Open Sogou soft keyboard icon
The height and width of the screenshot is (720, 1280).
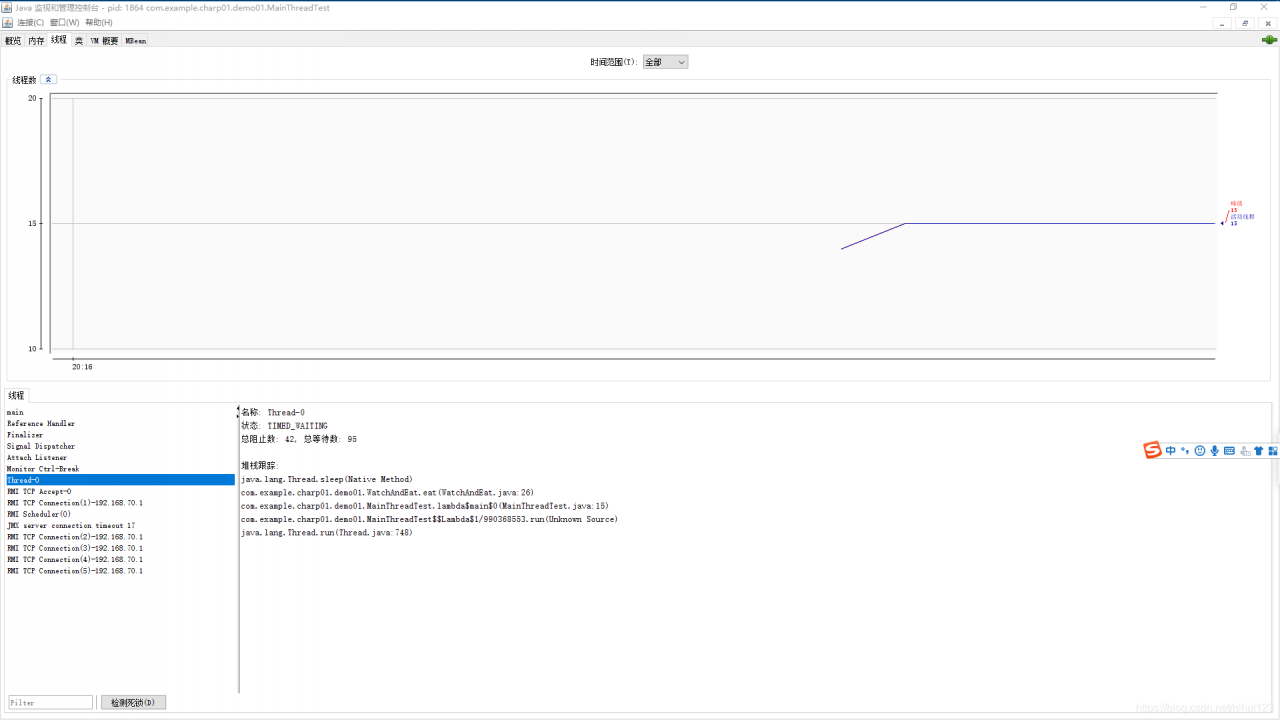(x=1229, y=451)
